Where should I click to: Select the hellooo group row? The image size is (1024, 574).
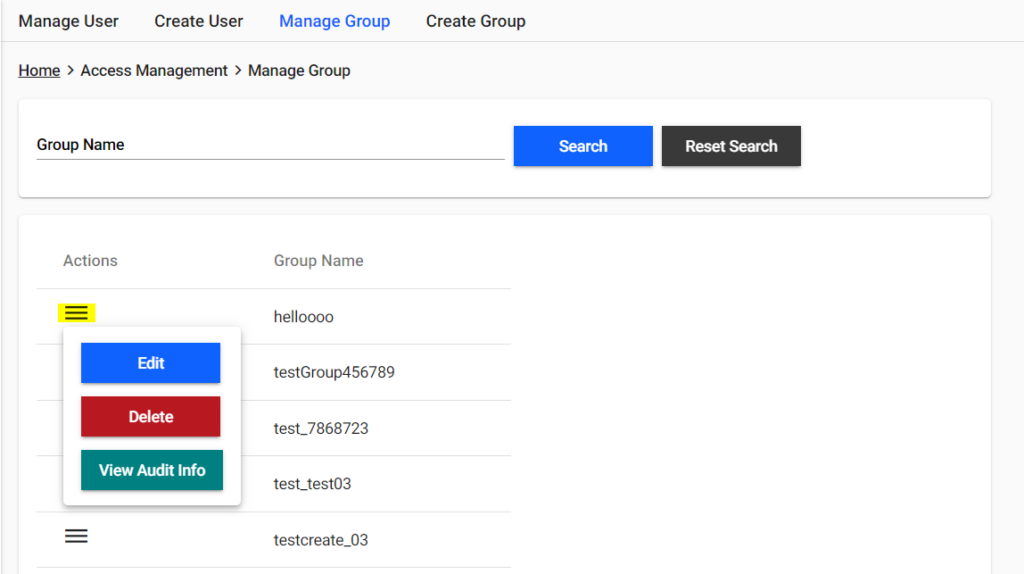click(x=303, y=317)
